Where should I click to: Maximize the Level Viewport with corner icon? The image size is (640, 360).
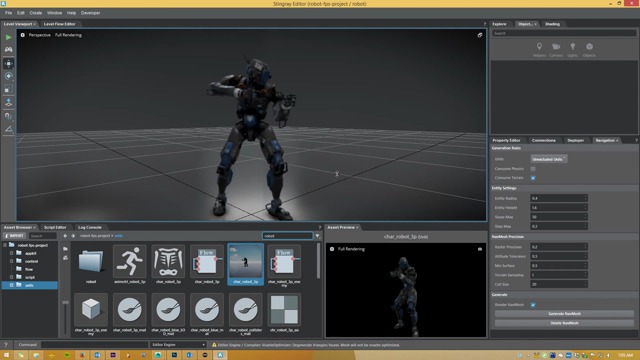[x=480, y=35]
